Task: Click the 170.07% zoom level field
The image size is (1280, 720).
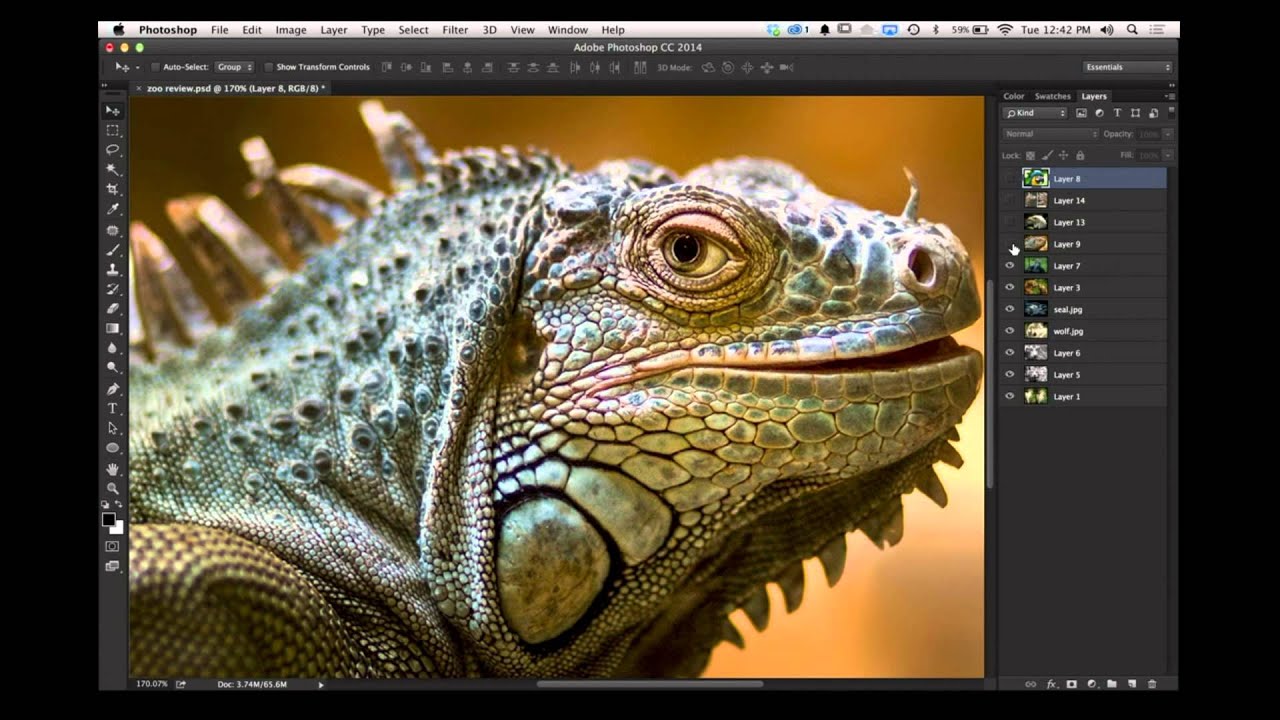Action: pyautogui.click(x=152, y=684)
